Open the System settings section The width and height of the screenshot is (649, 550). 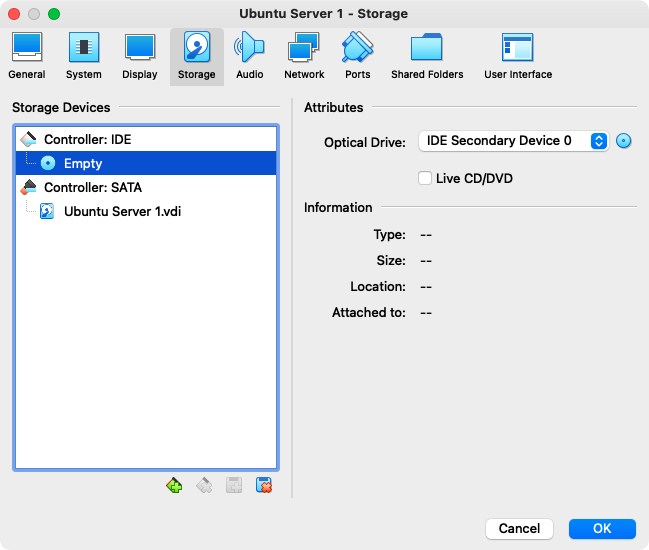point(84,56)
